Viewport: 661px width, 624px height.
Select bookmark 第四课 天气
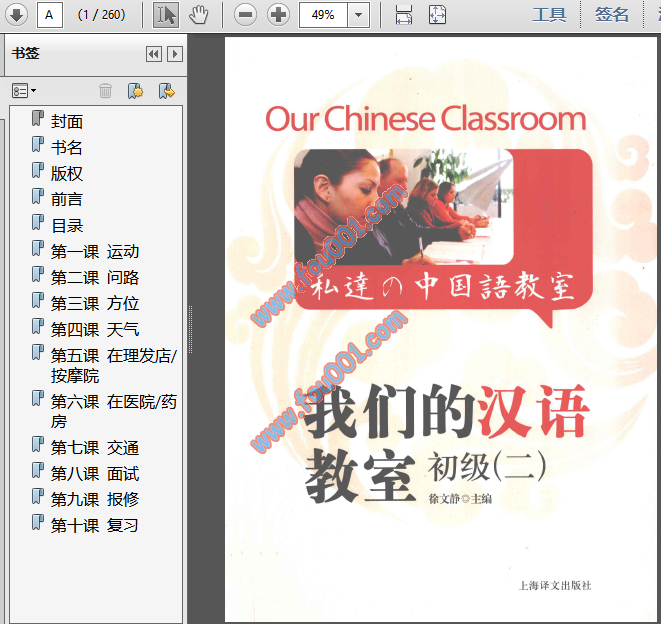tap(95, 330)
